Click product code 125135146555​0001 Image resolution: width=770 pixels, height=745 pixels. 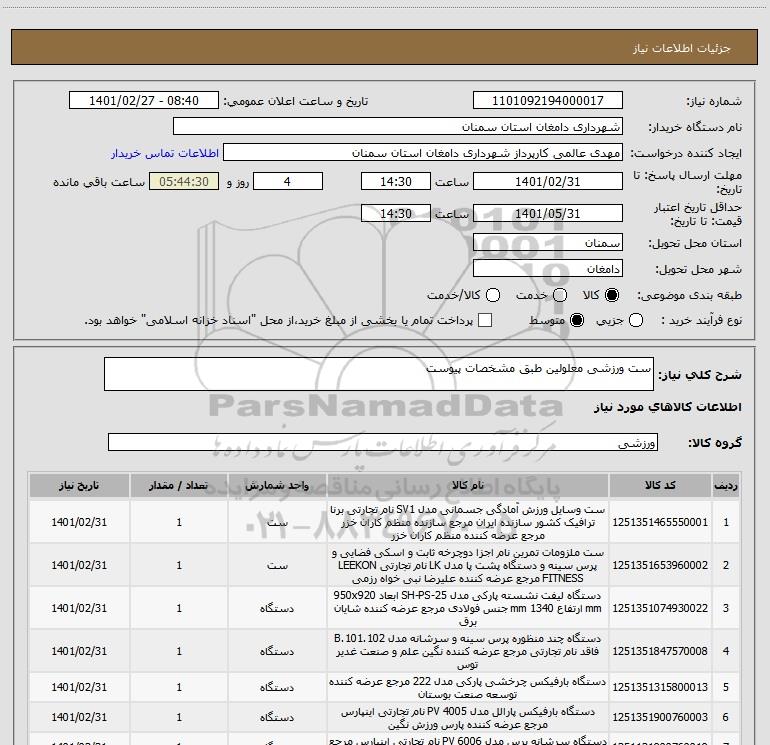click(660, 523)
